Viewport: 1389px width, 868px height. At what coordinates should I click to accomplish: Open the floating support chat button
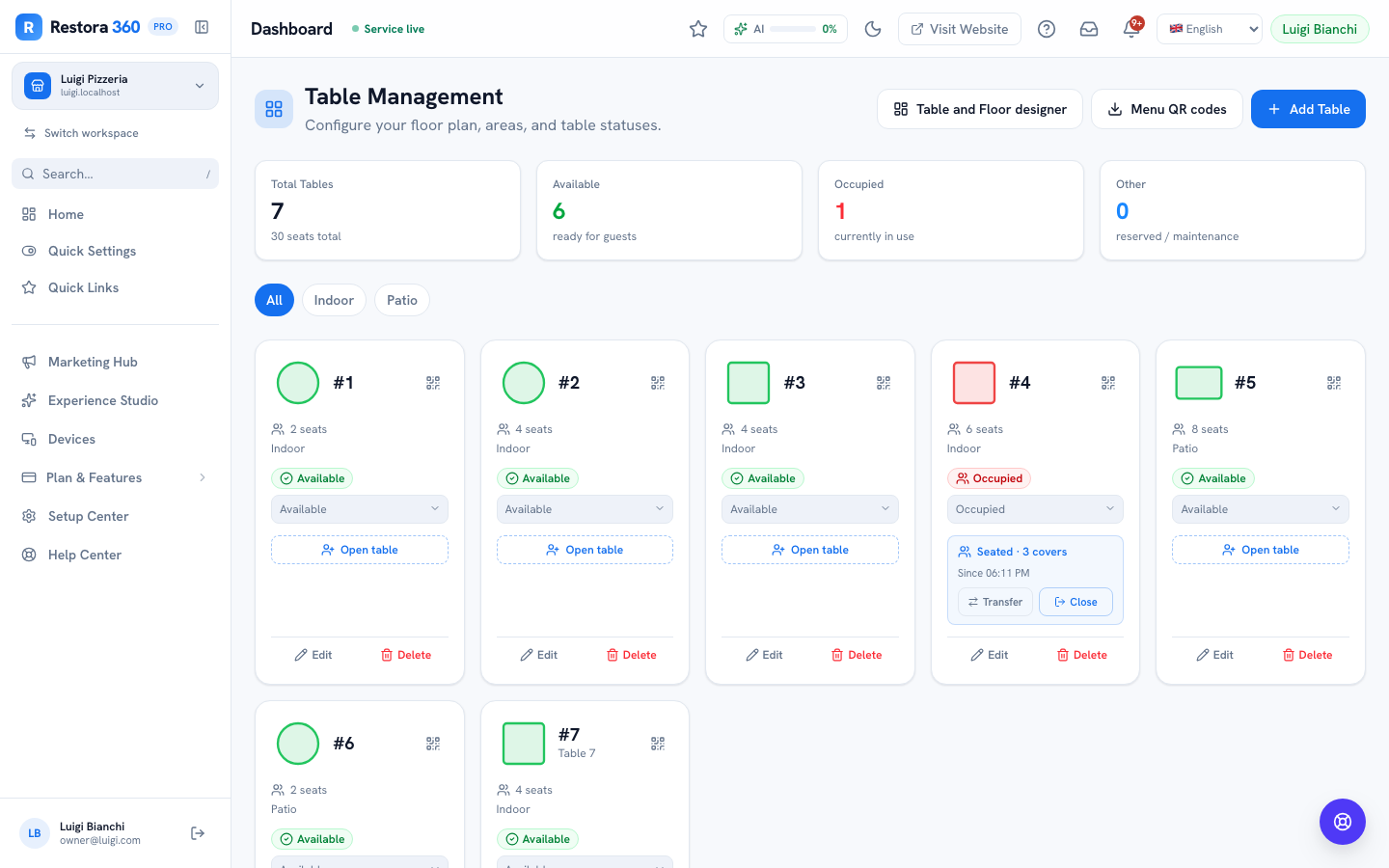click(x=1343, y=822)
